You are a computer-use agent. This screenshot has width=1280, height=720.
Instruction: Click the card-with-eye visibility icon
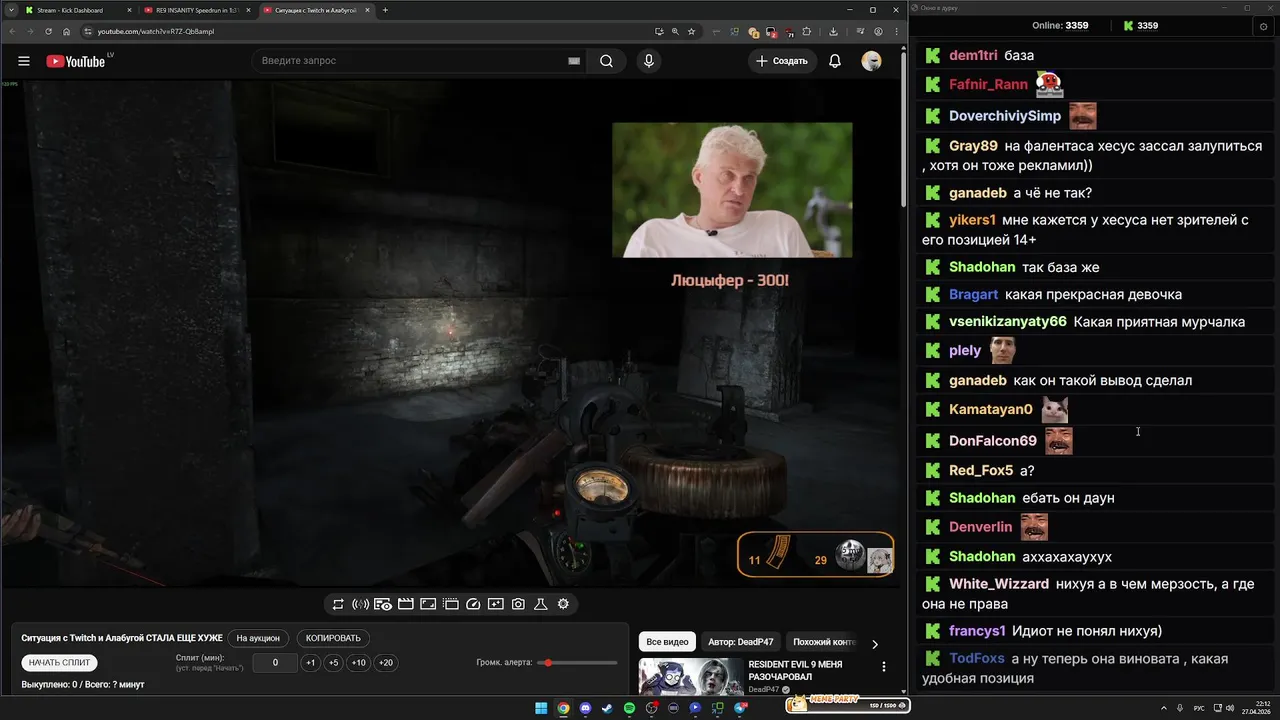click(383, 604)
